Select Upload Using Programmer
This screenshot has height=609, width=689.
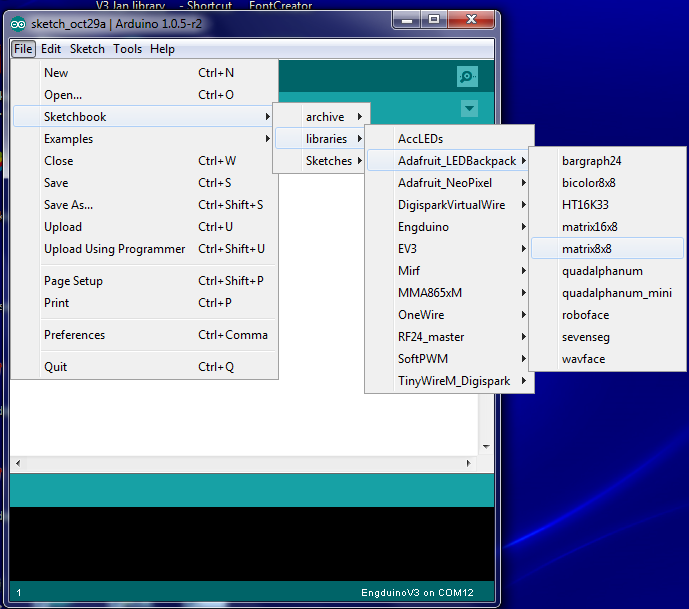(145, 249)
